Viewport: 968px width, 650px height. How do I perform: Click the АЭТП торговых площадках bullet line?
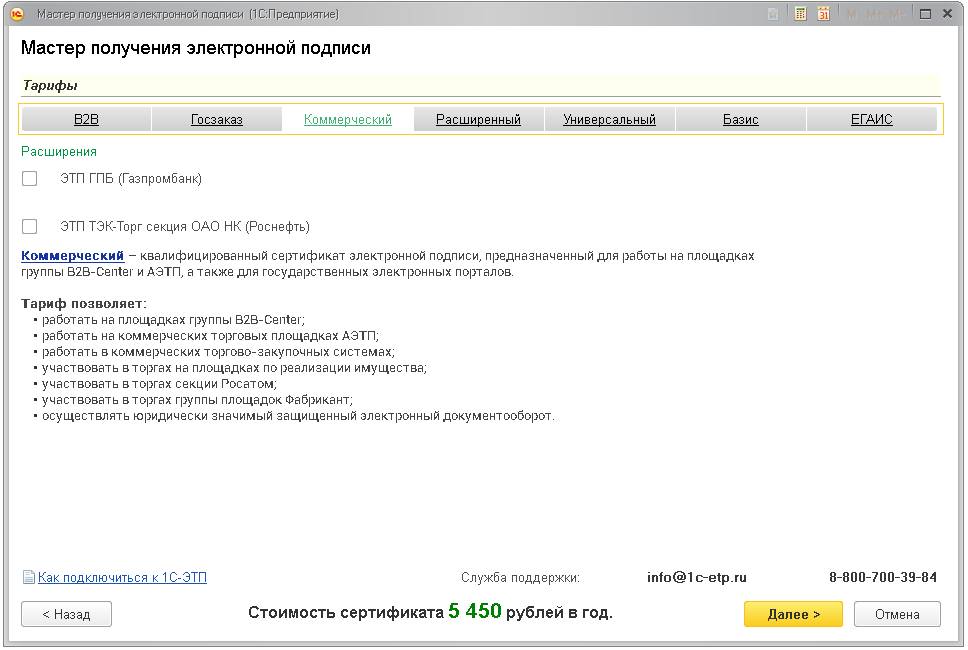211,336
